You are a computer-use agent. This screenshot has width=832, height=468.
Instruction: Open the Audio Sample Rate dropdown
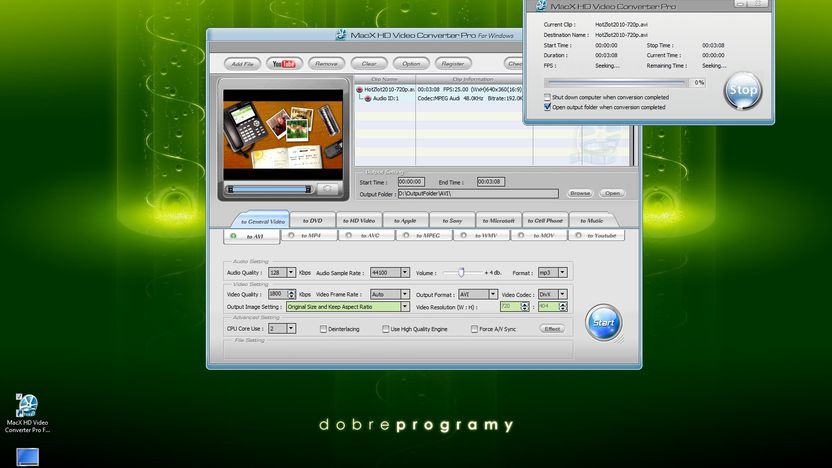(404, 272)
